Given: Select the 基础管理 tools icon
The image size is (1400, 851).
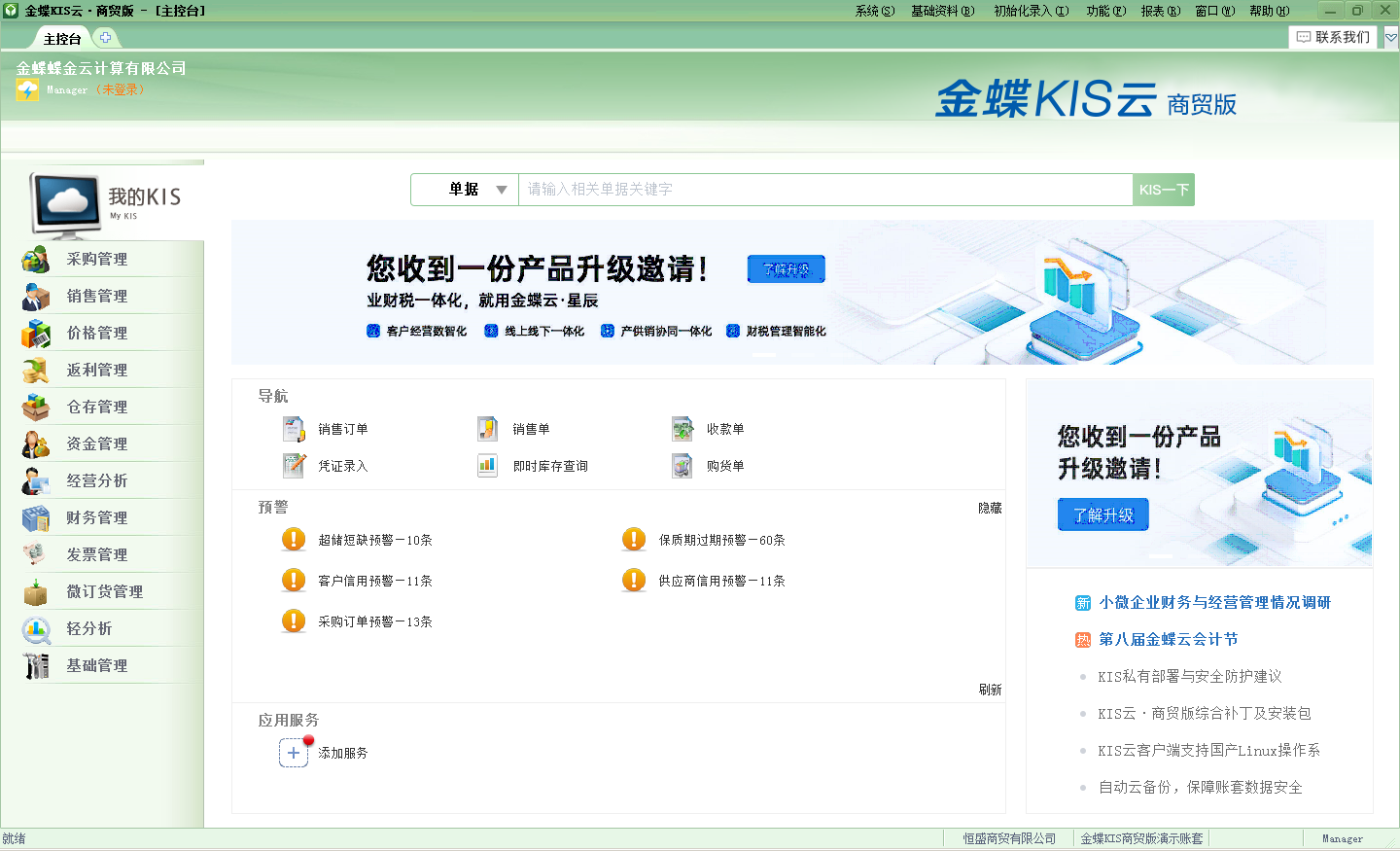Looking at the screenshot, I should [x=36, y=665].
